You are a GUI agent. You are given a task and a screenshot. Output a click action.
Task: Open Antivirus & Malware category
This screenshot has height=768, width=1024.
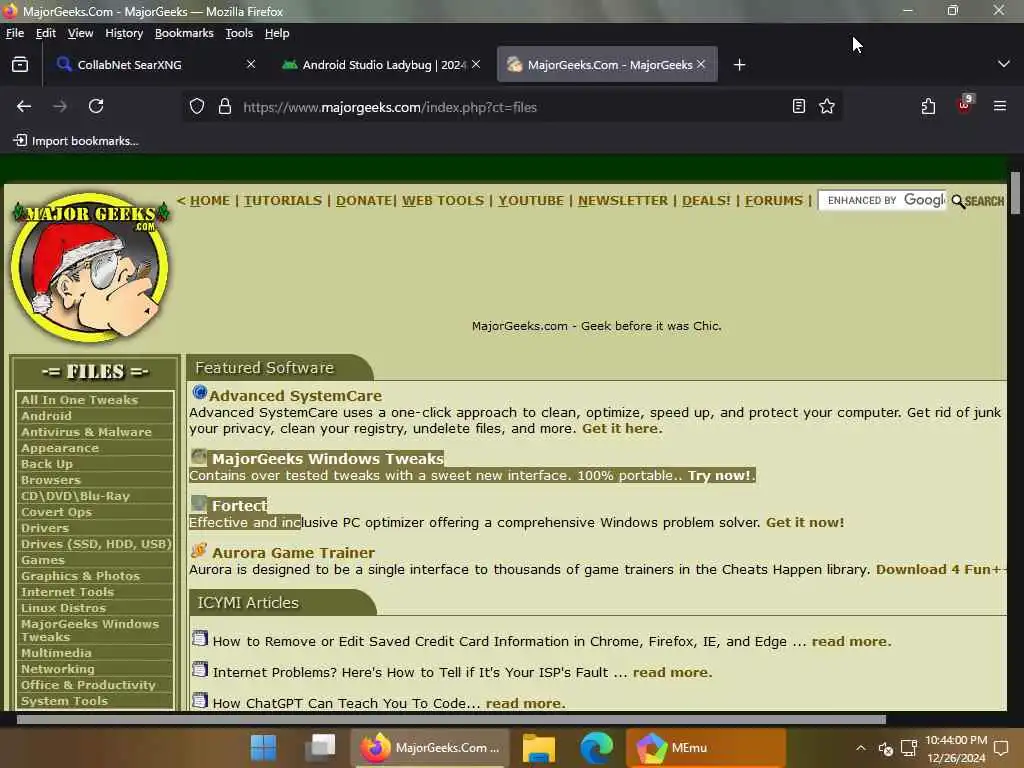86,432
